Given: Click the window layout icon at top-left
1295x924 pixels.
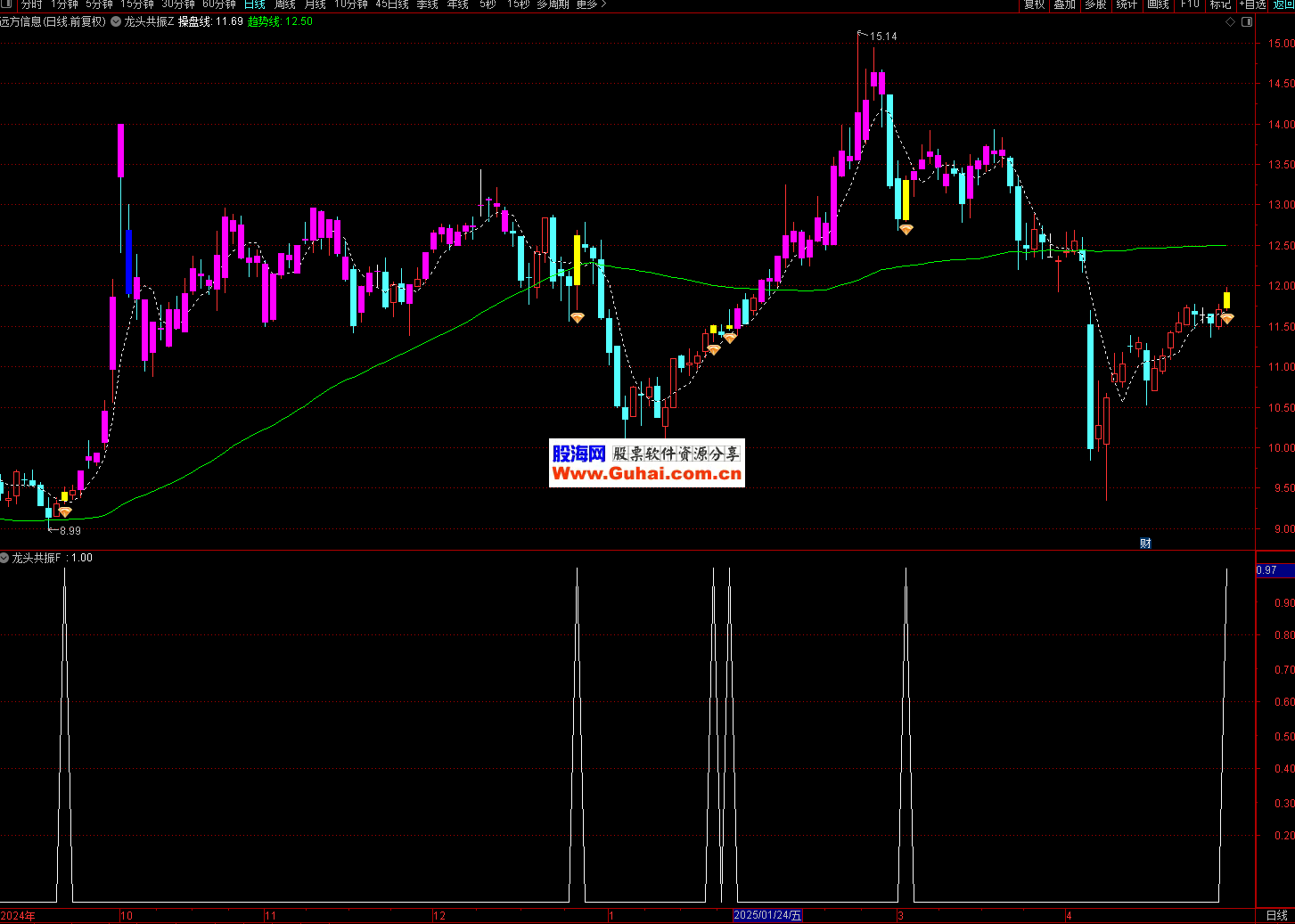Looking at the screenshot, I should point(7,4).
